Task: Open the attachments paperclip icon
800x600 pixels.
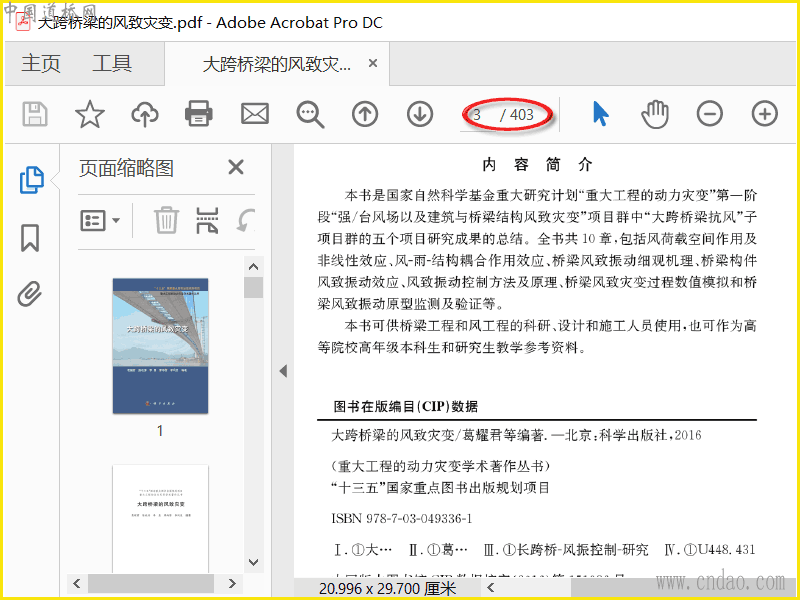Action: (30, 293)
